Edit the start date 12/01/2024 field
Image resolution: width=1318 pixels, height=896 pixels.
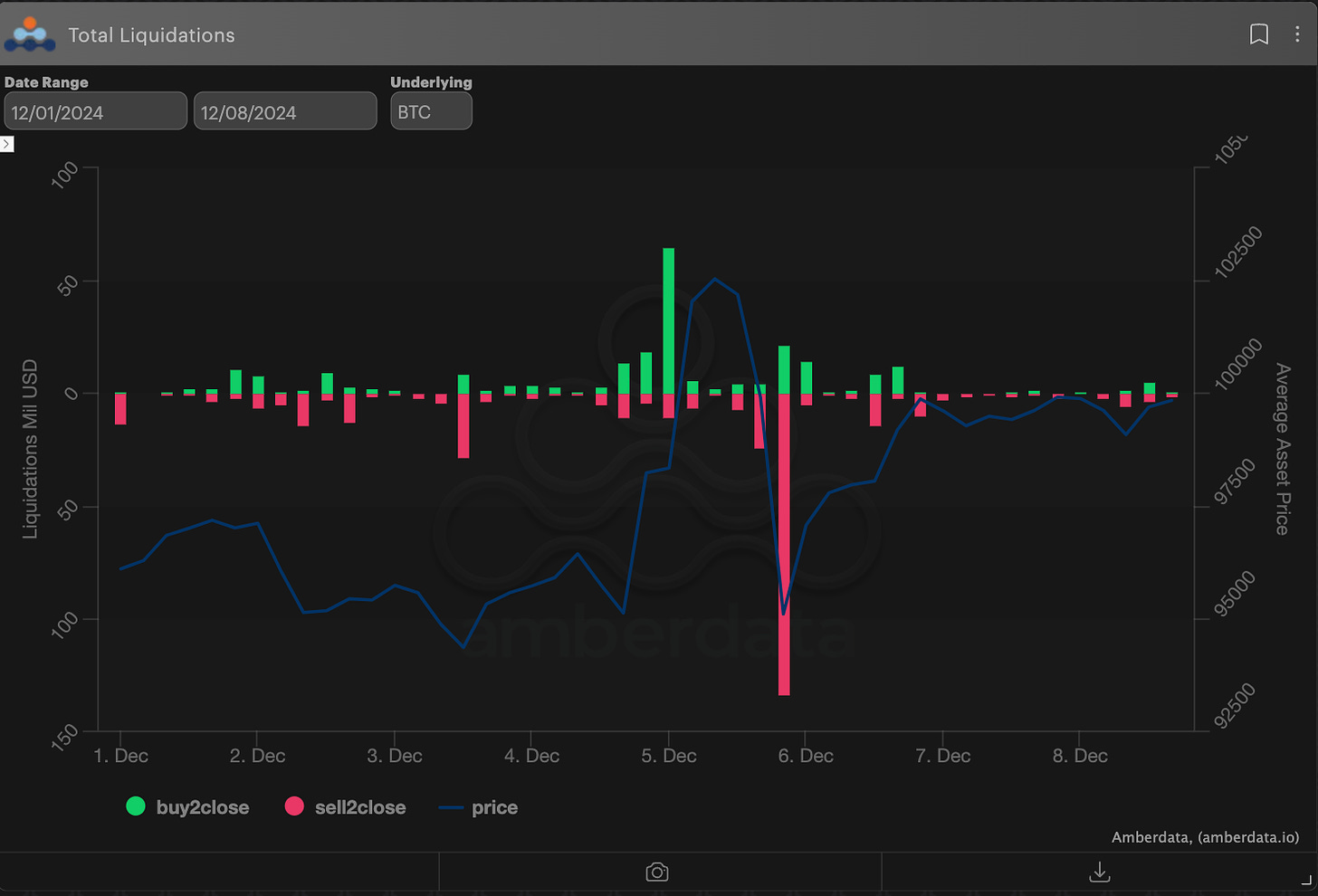coord(95,111)
